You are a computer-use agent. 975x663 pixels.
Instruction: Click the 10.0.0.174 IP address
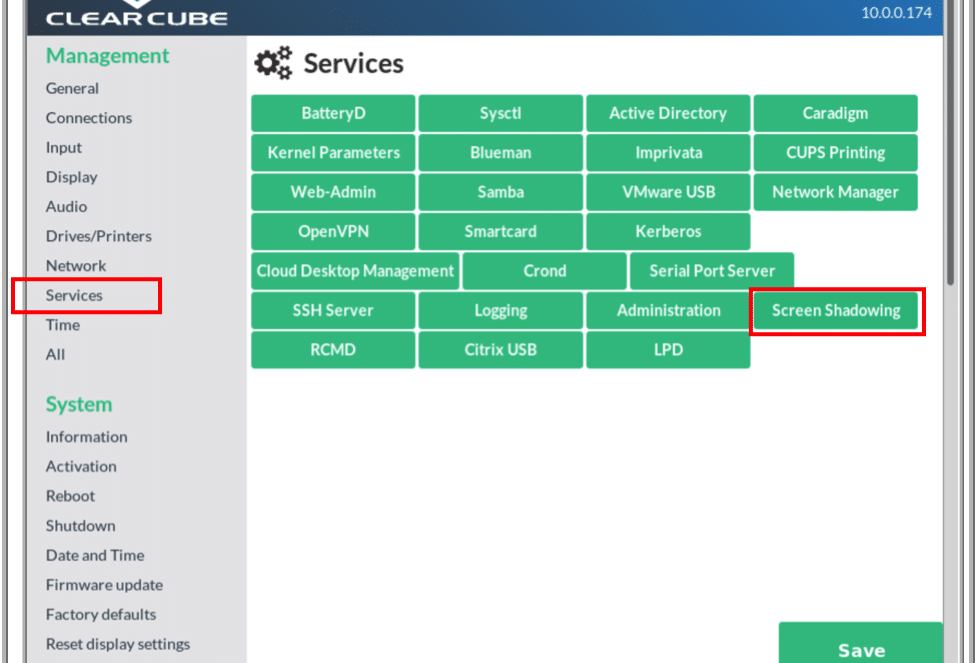896,12
